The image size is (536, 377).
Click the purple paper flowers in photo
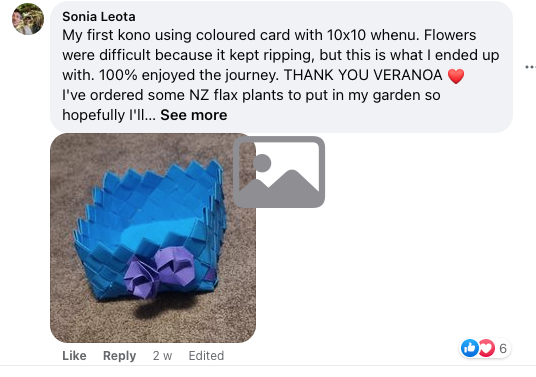coord(159,271)
